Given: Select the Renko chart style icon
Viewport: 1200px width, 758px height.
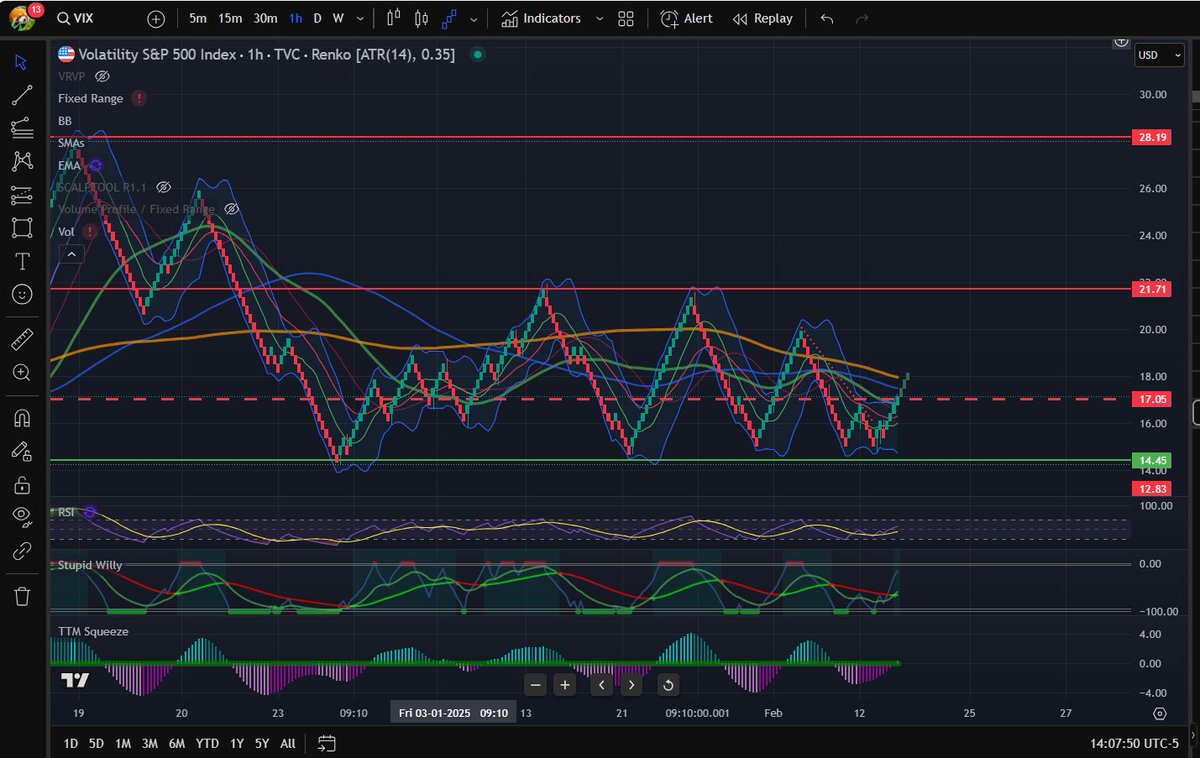Looking at the screenshot, I should [x=449, y=18].
